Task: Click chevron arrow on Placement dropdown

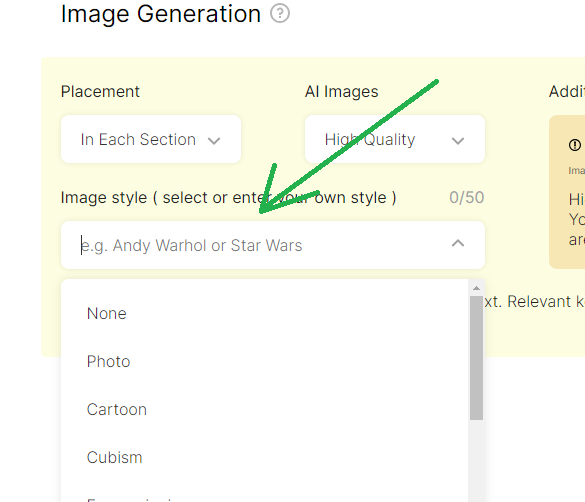Action: point(214,141)
